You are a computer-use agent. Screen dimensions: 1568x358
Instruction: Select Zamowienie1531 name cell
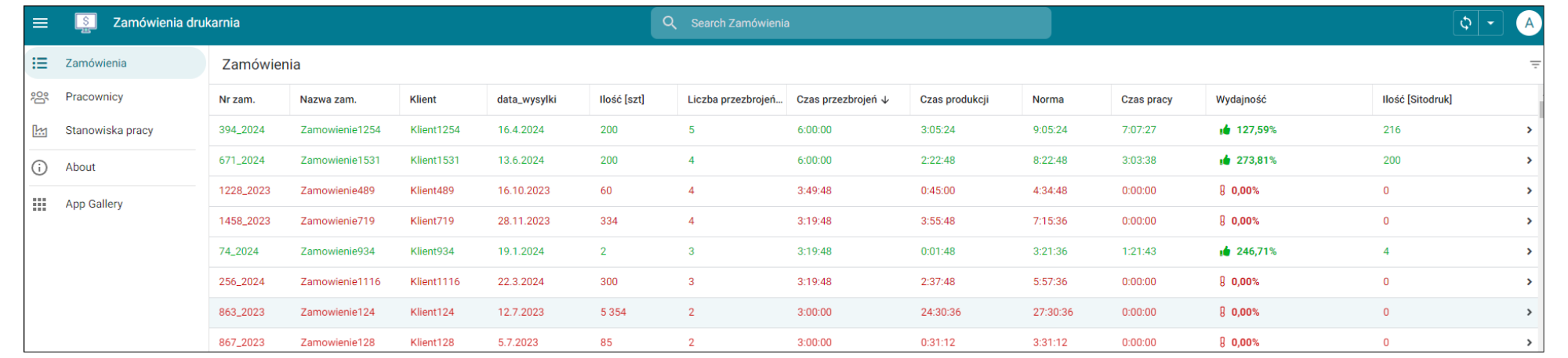pyautogui.click(x=340, y=161)
